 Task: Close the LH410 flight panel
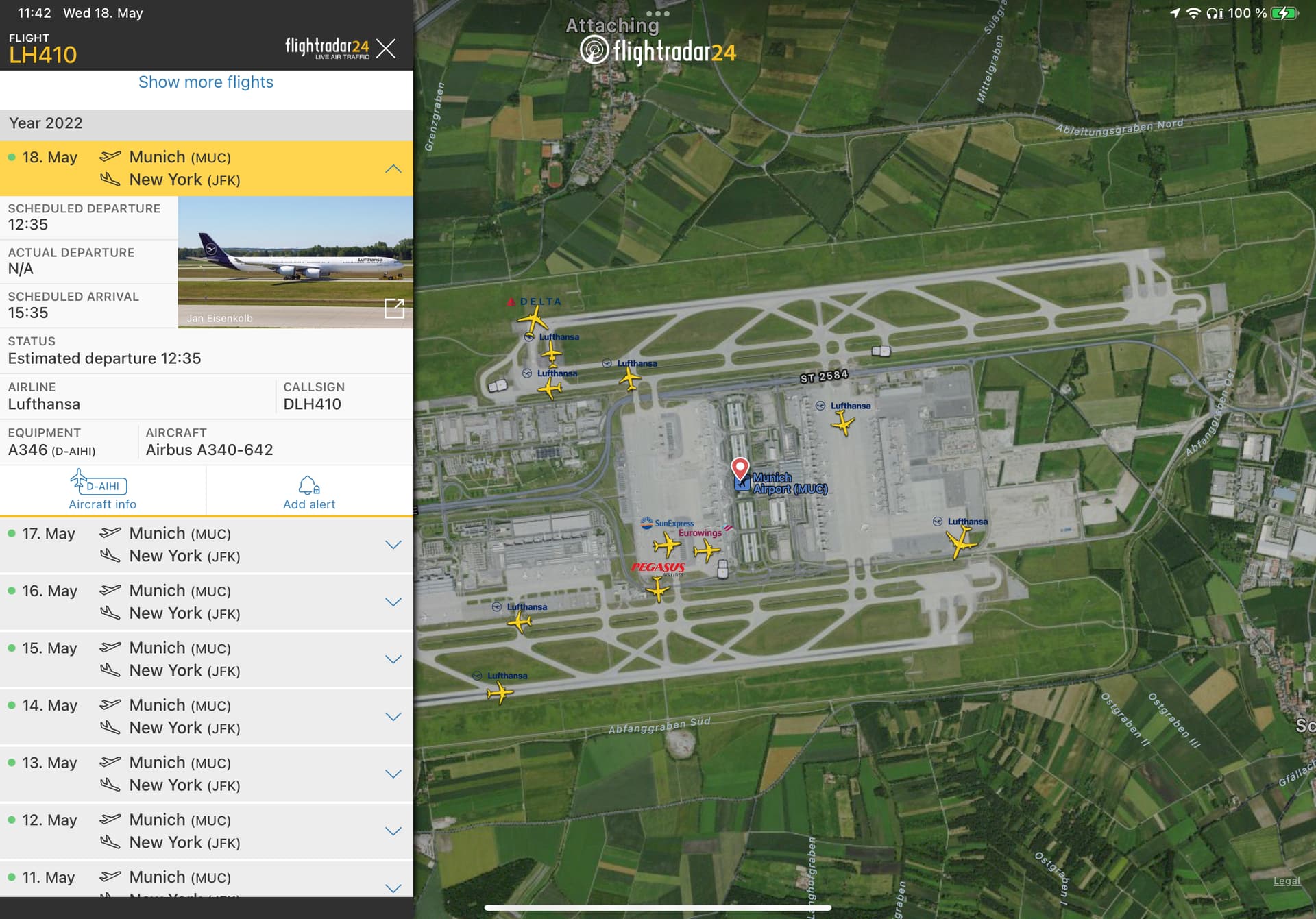pos(386,48)
